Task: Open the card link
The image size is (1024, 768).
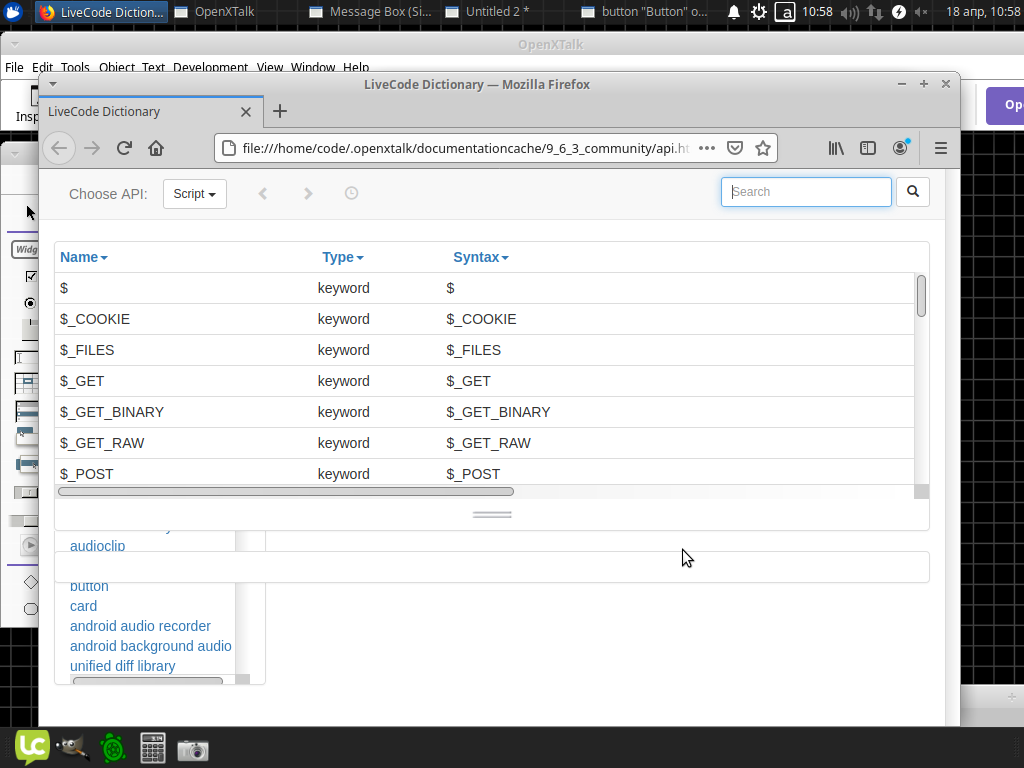Action: (83, 606)
